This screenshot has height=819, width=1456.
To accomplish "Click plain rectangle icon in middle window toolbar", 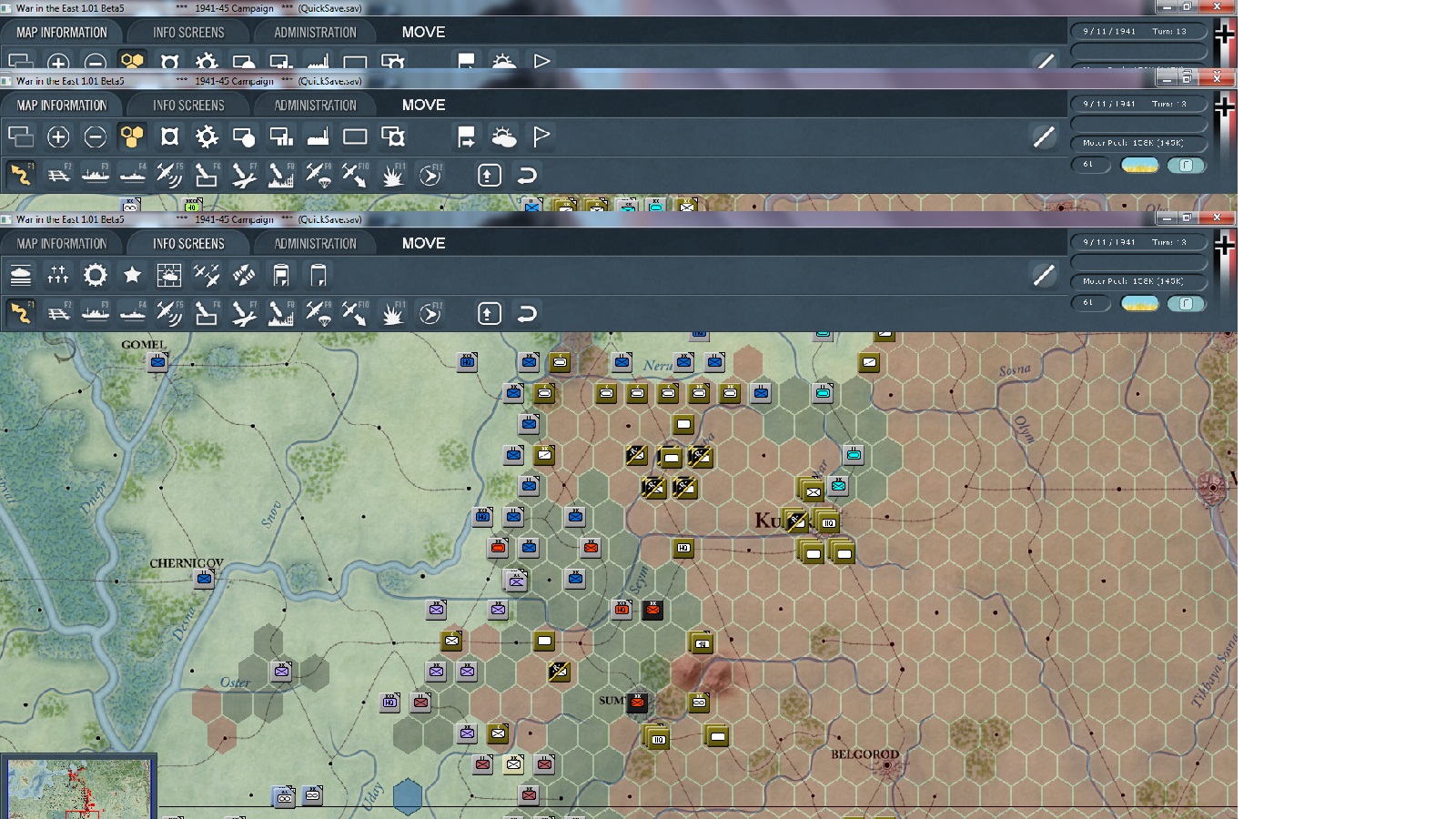I will [x=355, y=136].
